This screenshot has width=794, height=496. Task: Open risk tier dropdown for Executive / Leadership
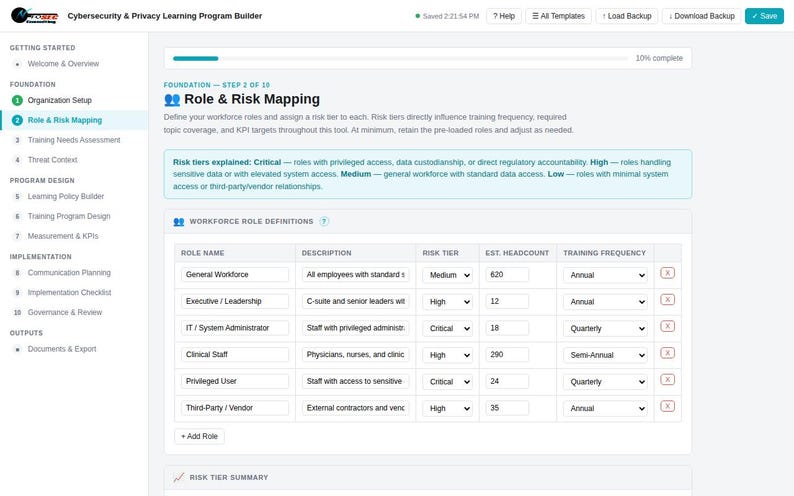click(x=447, y=302)
